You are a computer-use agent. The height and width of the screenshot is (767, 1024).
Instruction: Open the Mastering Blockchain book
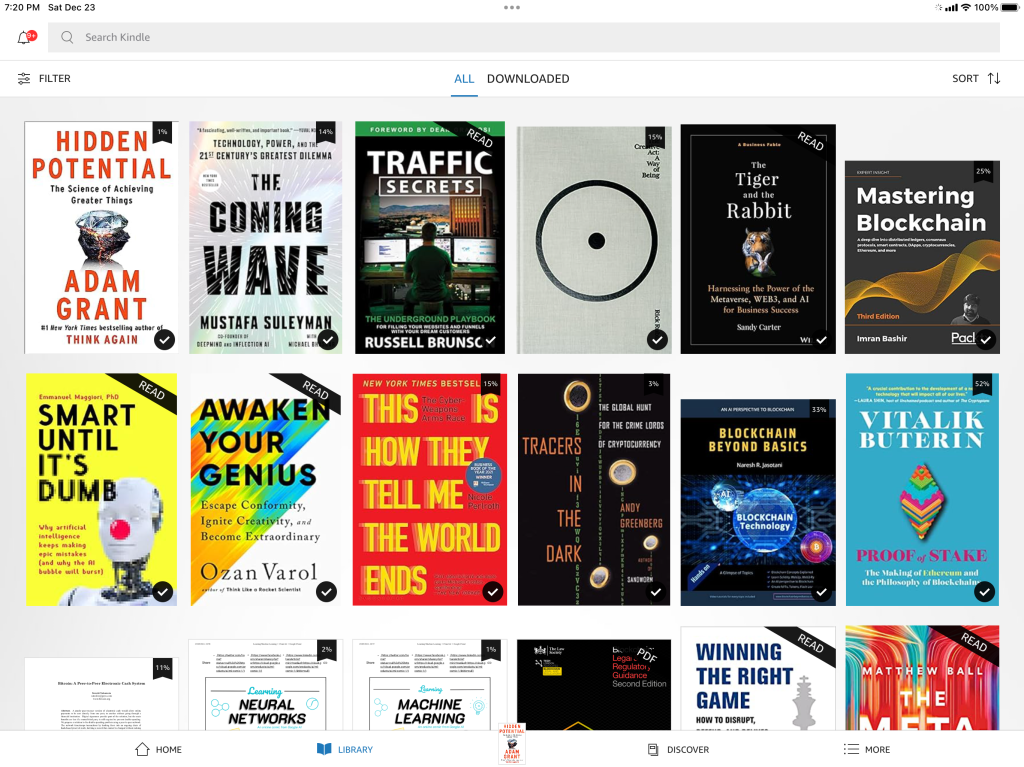click(x=922, y=256)
